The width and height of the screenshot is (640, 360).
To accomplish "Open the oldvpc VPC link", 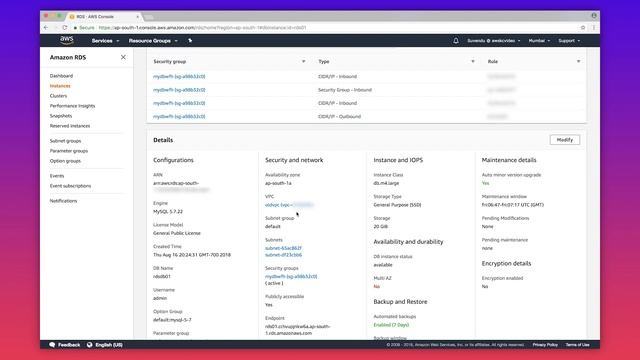I will [x=289, y=205].
